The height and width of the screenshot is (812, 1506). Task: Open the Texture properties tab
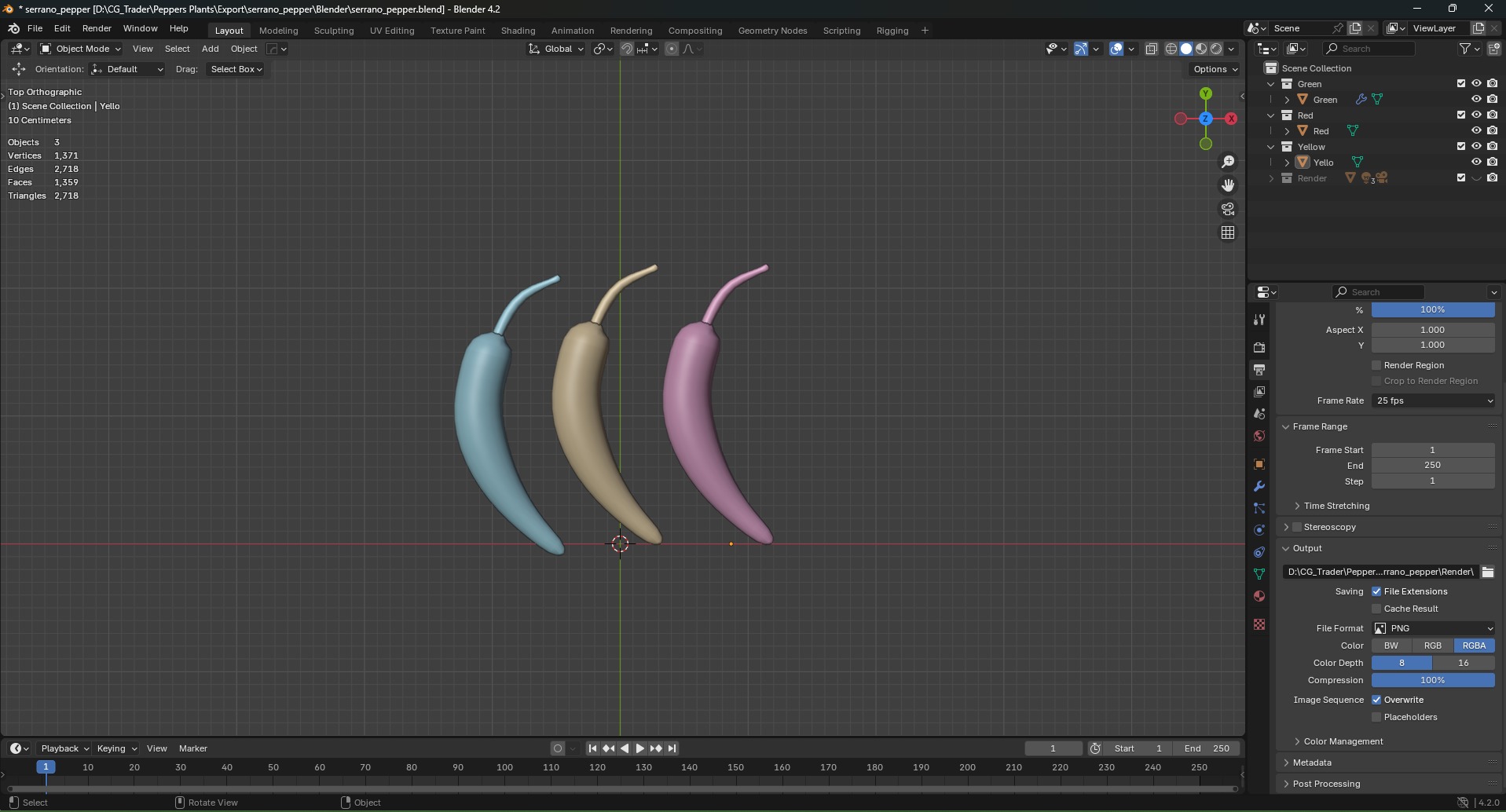click(x=1259, y=624)
